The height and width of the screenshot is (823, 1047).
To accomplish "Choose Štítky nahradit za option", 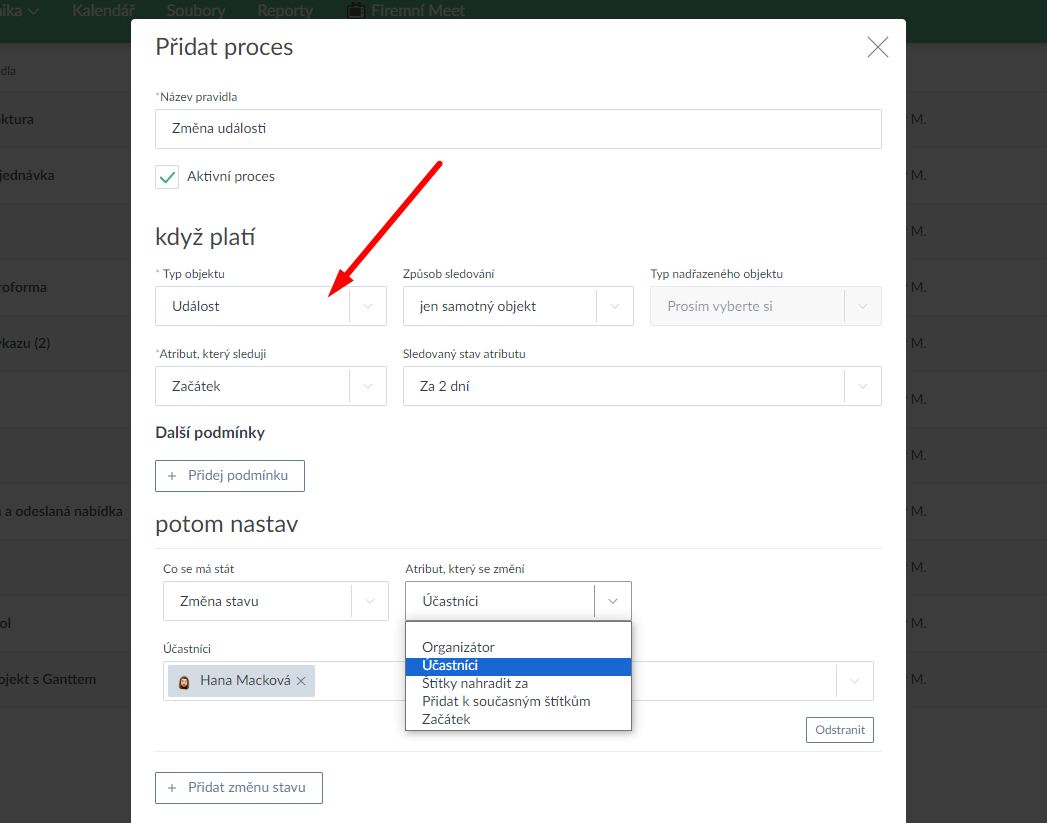I will (475, 683).
